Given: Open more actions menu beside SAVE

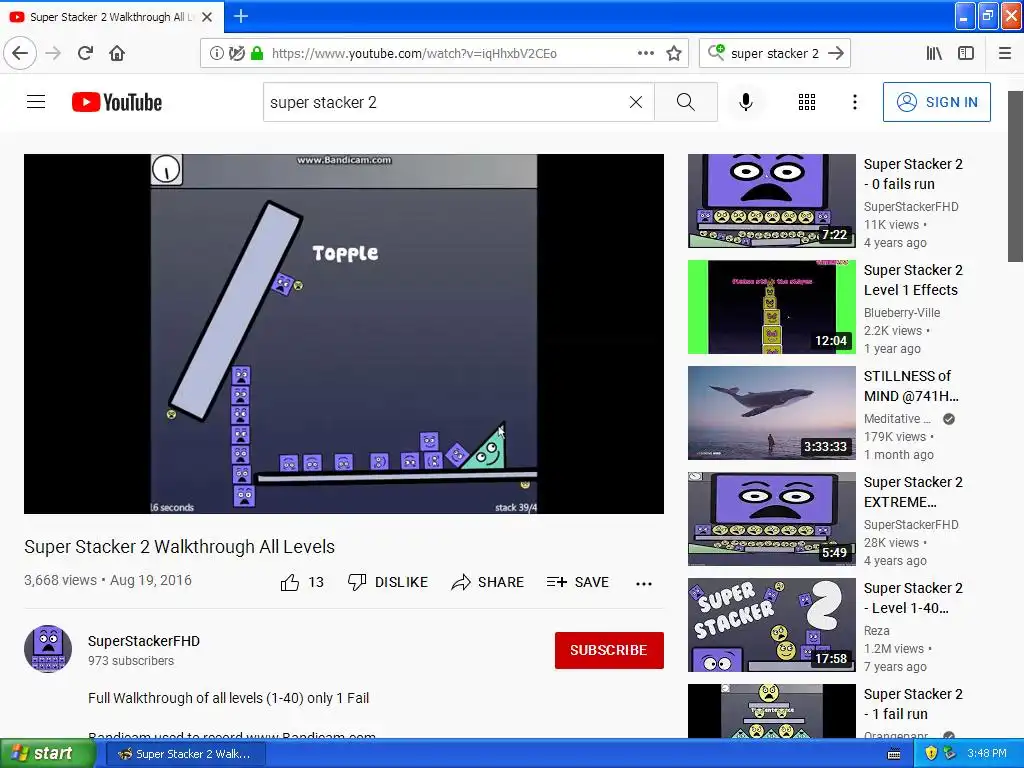Looking at the screenshot, I should coord(644,584).
